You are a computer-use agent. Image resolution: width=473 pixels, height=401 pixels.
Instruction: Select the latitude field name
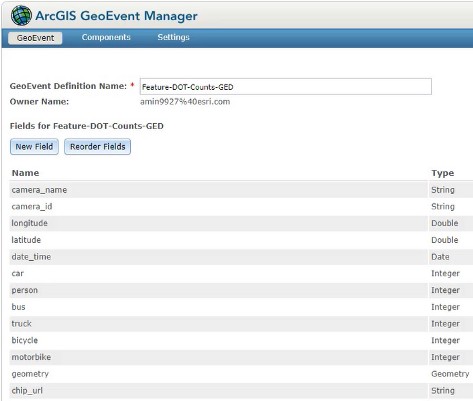tap(26, 240)
